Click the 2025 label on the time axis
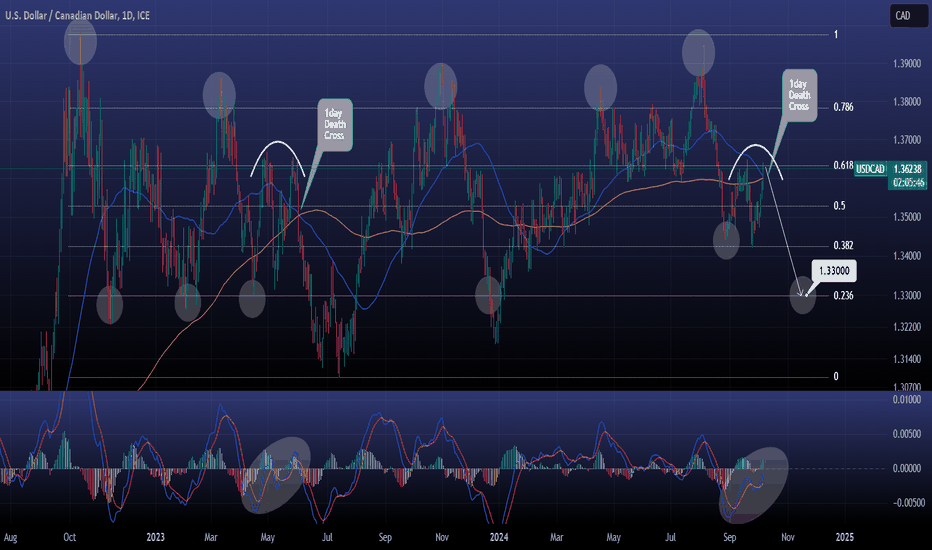The height and width of the screenshot is (550, 932). (844, 538)
